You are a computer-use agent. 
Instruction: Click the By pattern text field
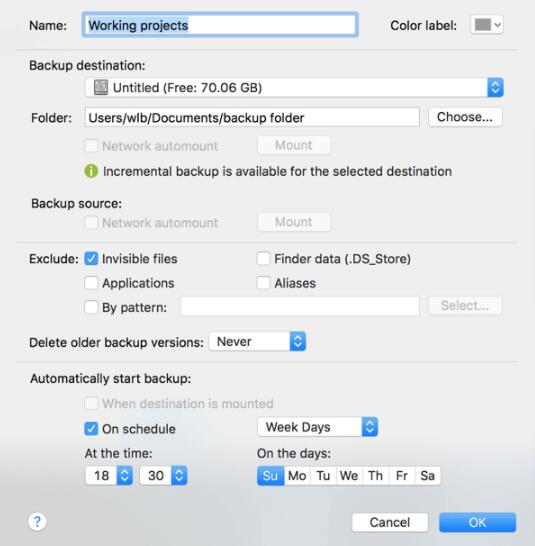pos(300,306)
